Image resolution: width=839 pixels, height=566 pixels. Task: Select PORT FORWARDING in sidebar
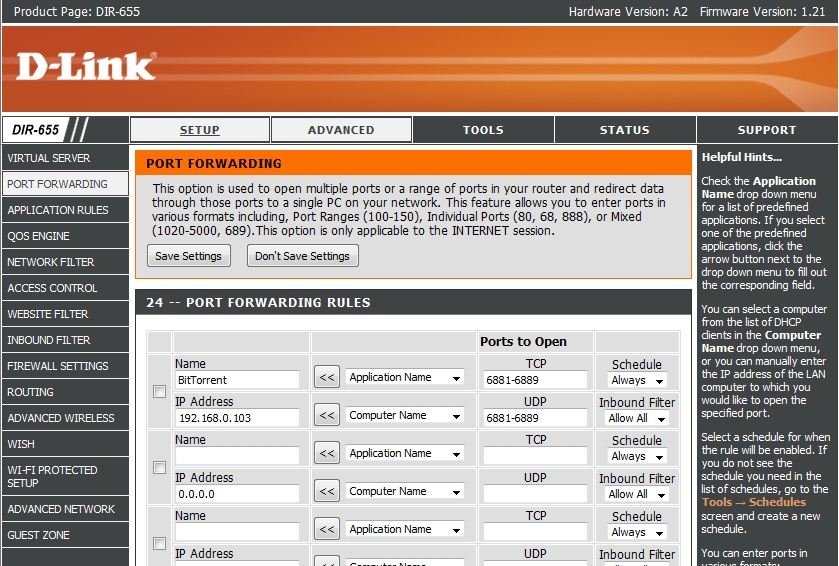pyautogui.click(x=65, y=184)
